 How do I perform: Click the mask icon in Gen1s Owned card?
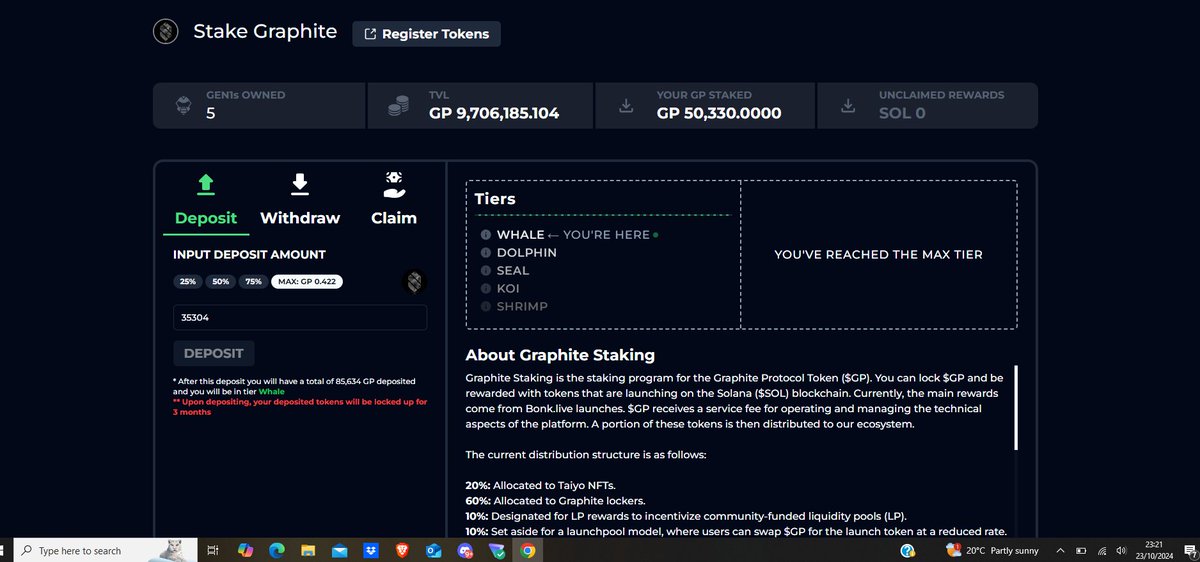tap(183, 106)
